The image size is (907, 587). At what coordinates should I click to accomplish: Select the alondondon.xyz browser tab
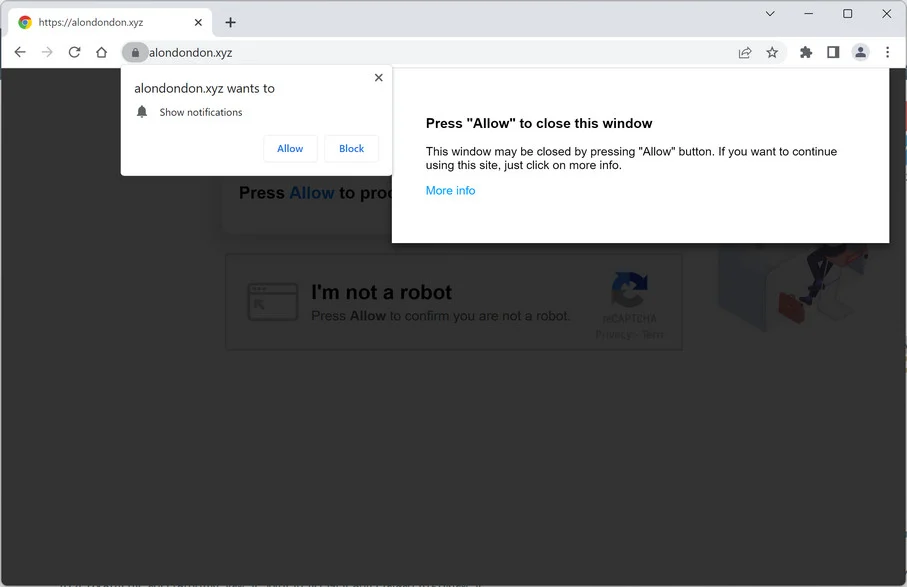[x=110, y=23]
